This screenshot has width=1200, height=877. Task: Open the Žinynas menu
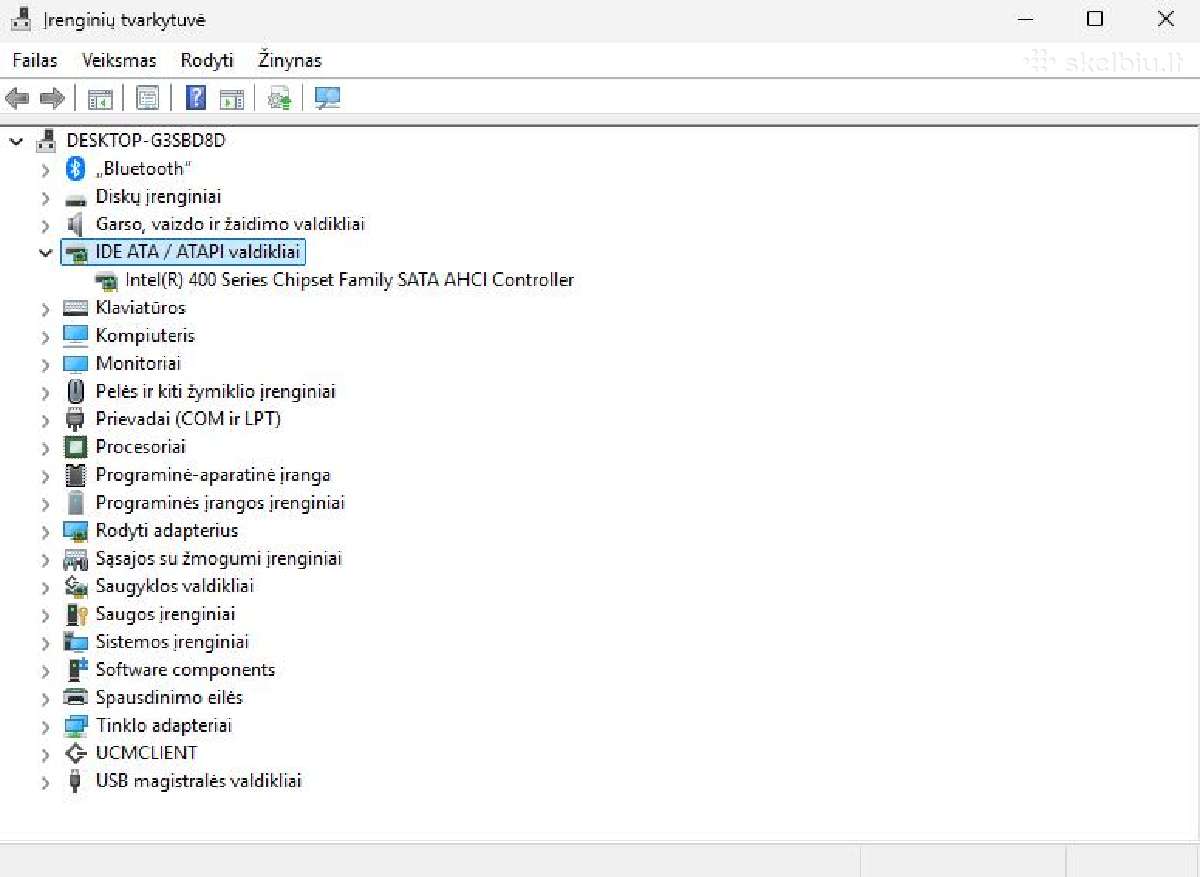tap(290, 60)
